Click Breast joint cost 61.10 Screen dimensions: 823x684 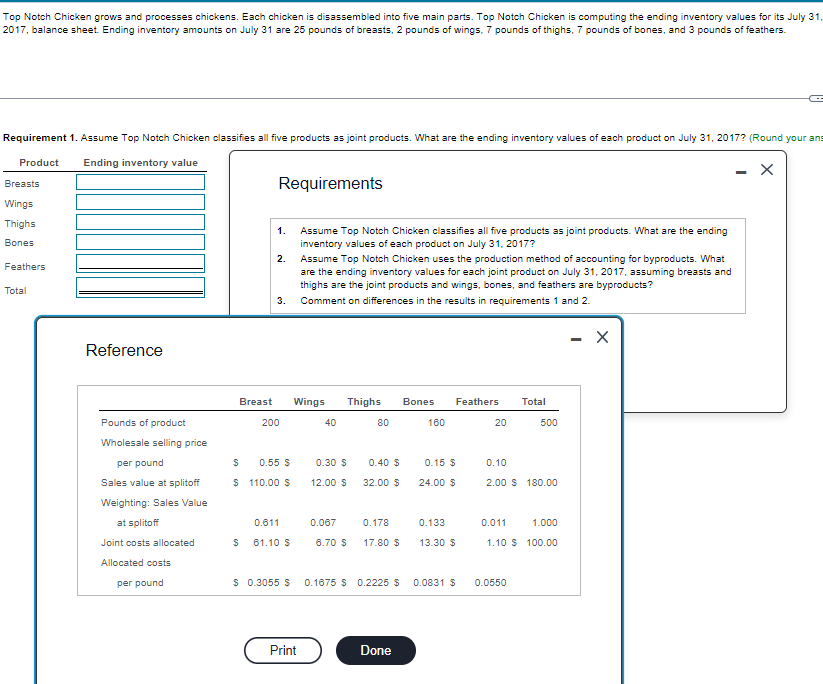[266, 542]
